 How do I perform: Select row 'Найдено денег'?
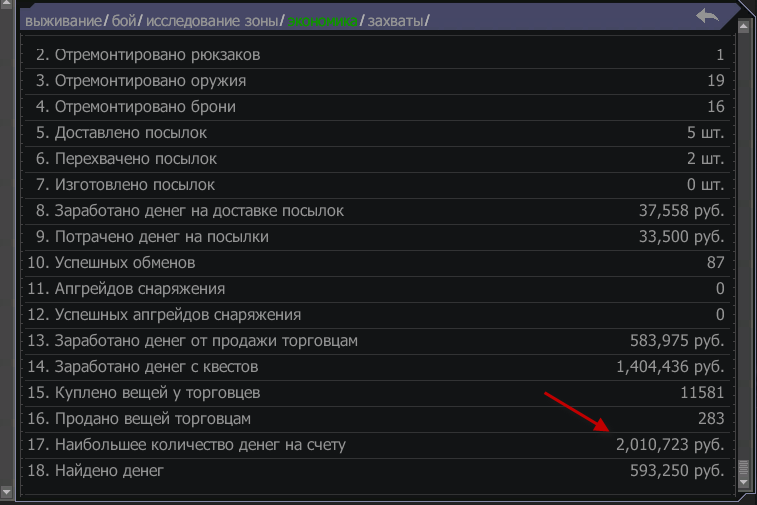[x=379, y=471]
